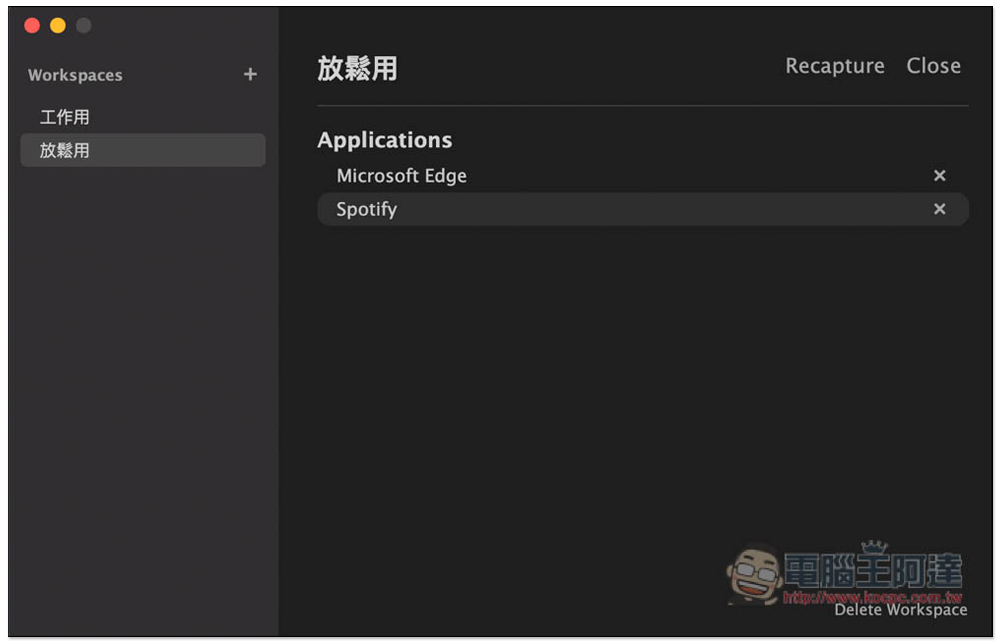Click Recapture to update the workspace
The width and height of the screenshot is (1000, 644).
point(834,66)
